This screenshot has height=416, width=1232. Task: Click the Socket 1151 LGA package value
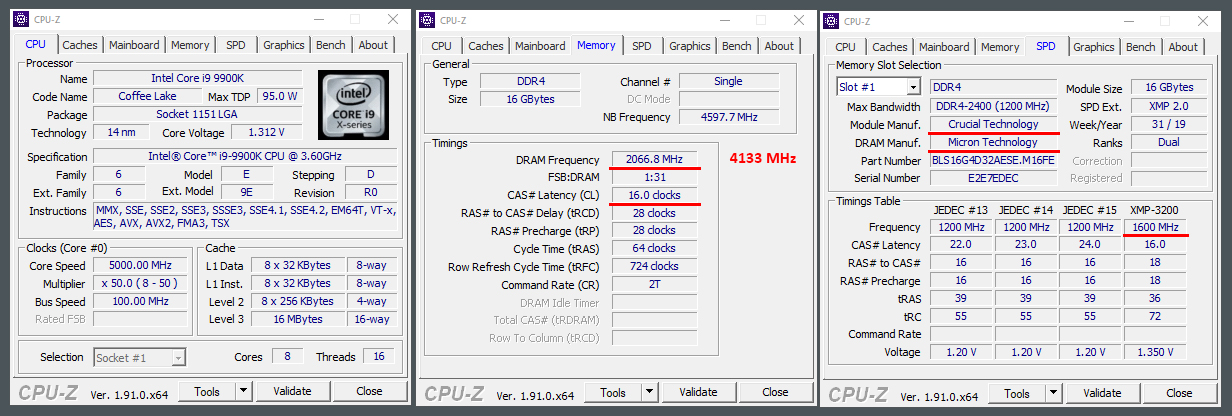(x=199, y=115)
